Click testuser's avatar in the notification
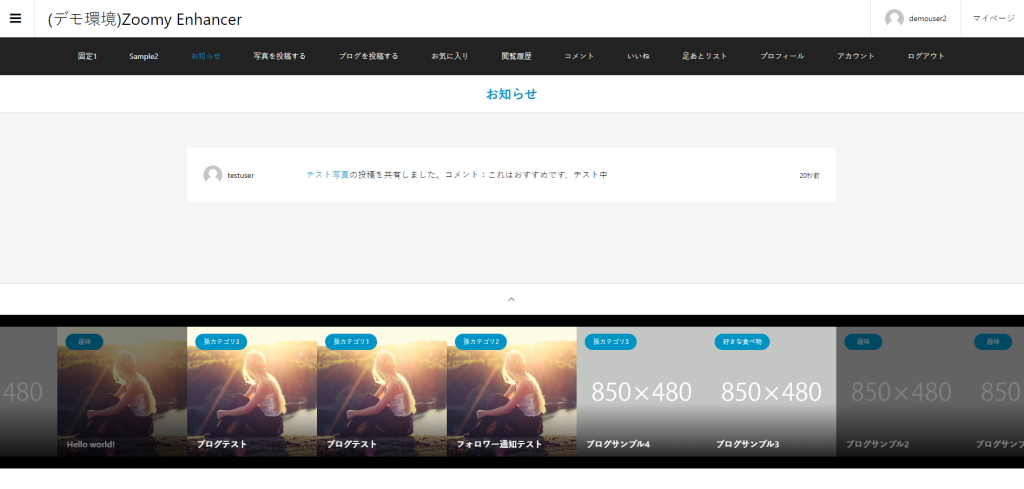Image resolution: width=1024 pixels, height=489 pixels. (x=212, y=175)
